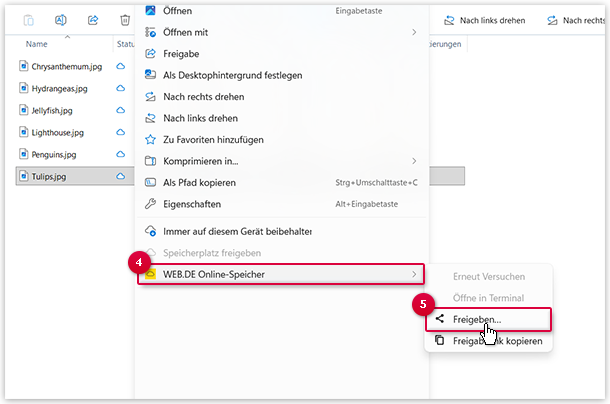Click the Tulips.jpg file icon
Screen dimensions: 610x404
[x=24, y=176]
